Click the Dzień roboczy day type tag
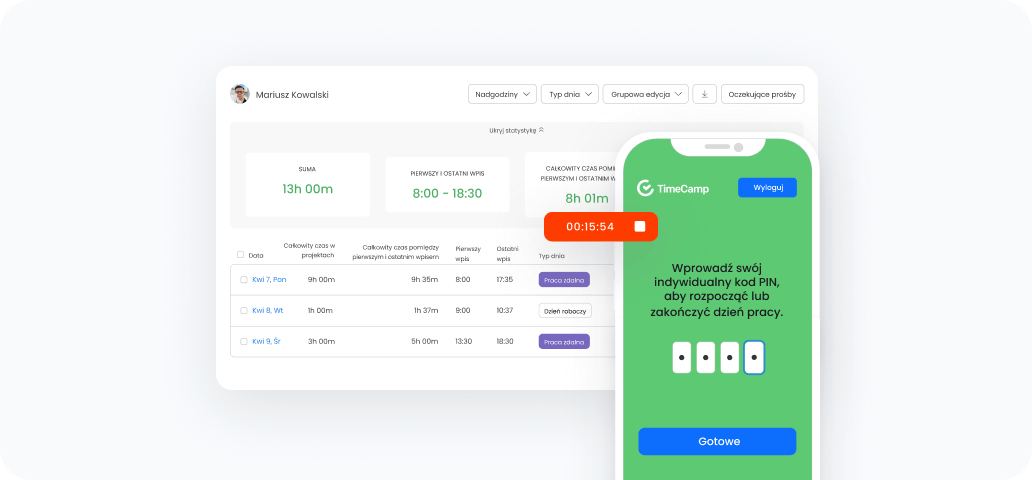 [565, 311]
